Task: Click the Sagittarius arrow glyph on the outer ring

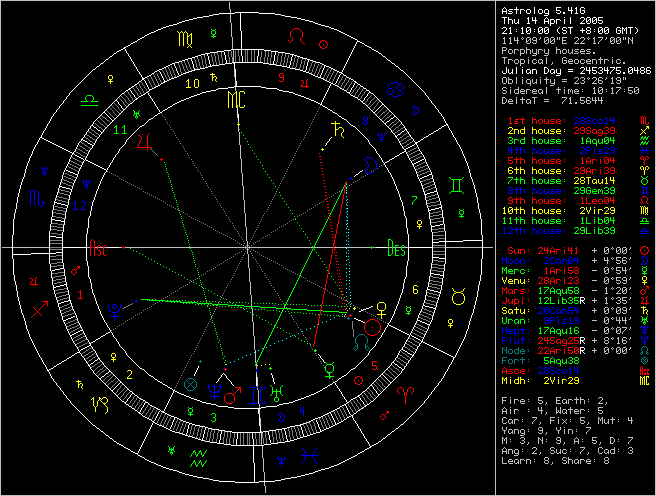Action: pyautogui.click(x=41, y=309)
